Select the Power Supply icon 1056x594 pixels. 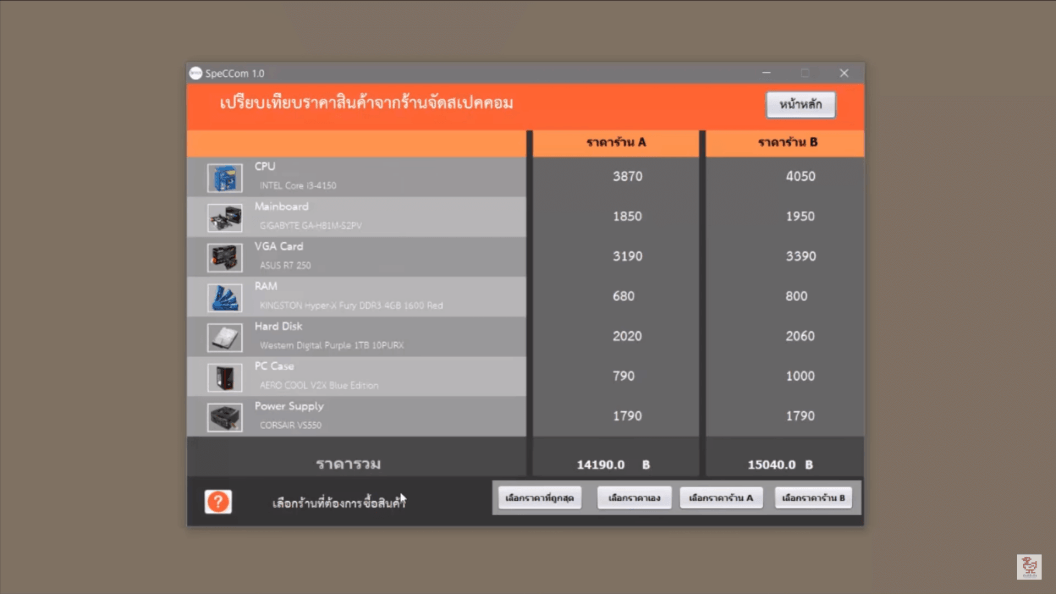coord(225,418)
